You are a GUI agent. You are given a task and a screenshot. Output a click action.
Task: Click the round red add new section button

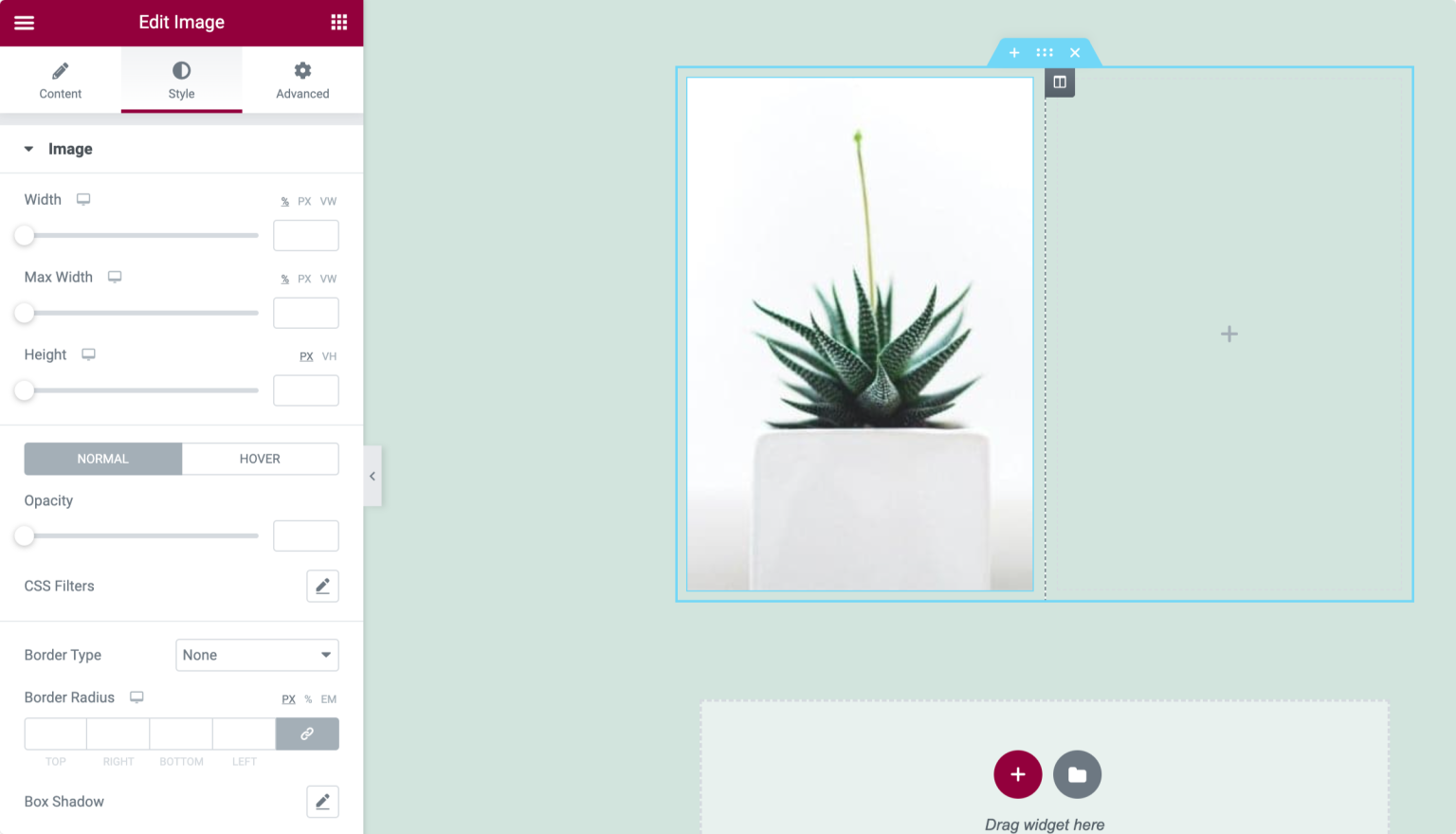(x=1017, y=774)
